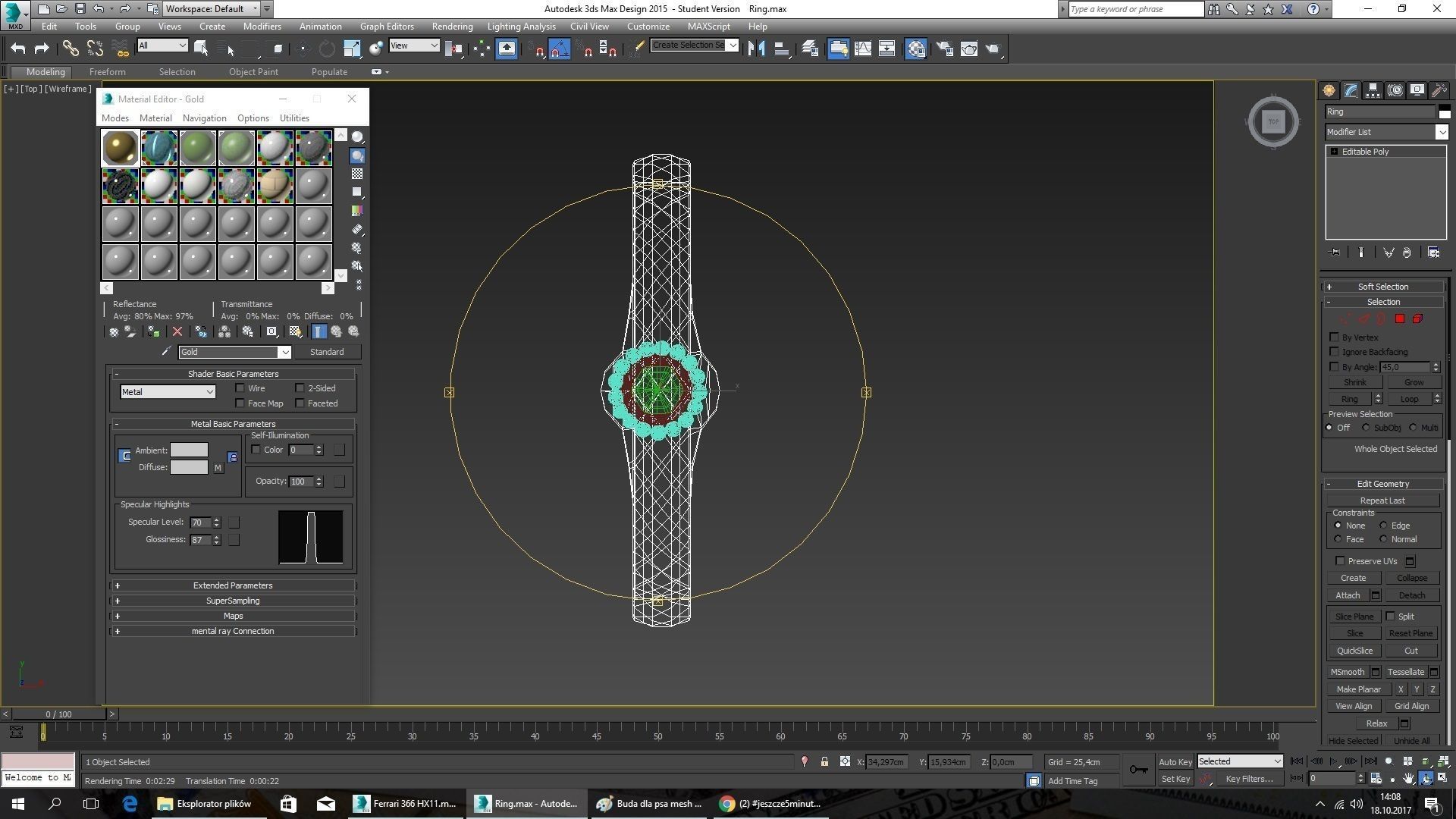Activate the Unlink Selection tool
The image size is (1456, 819).
click(x=95, y=49)
